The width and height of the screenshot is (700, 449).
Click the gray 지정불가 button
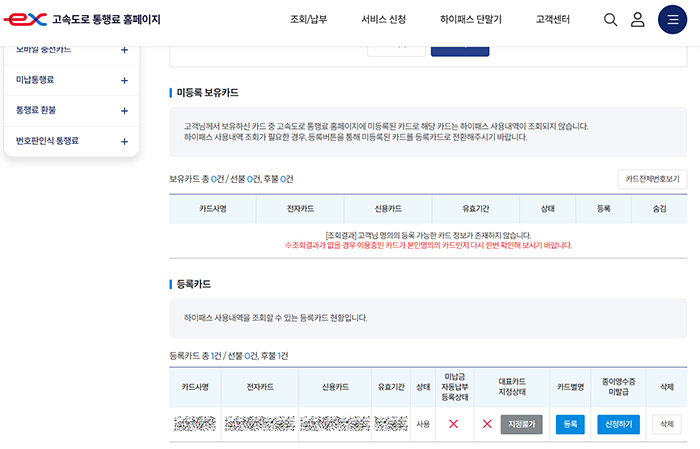pyautogui.click(x=521, y=424)
